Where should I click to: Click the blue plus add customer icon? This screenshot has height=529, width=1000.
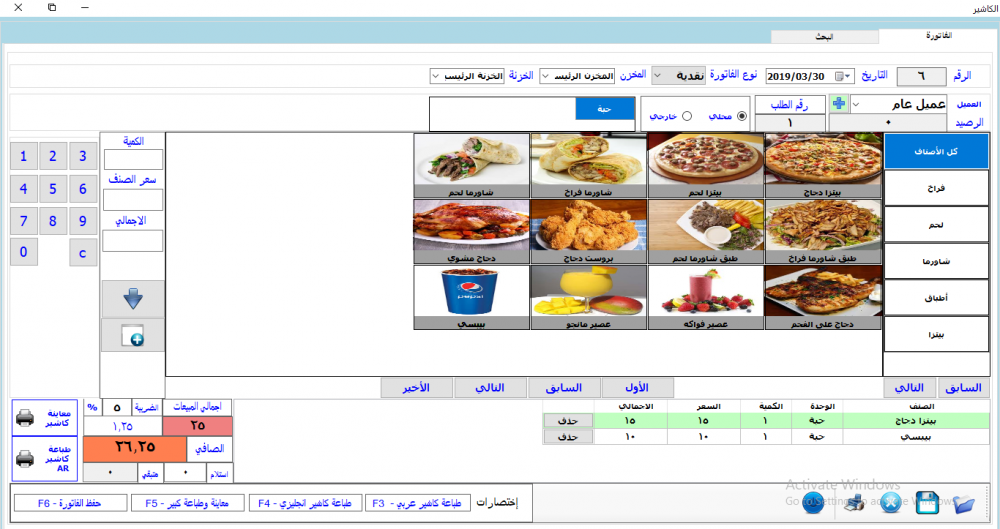[839, 103]
